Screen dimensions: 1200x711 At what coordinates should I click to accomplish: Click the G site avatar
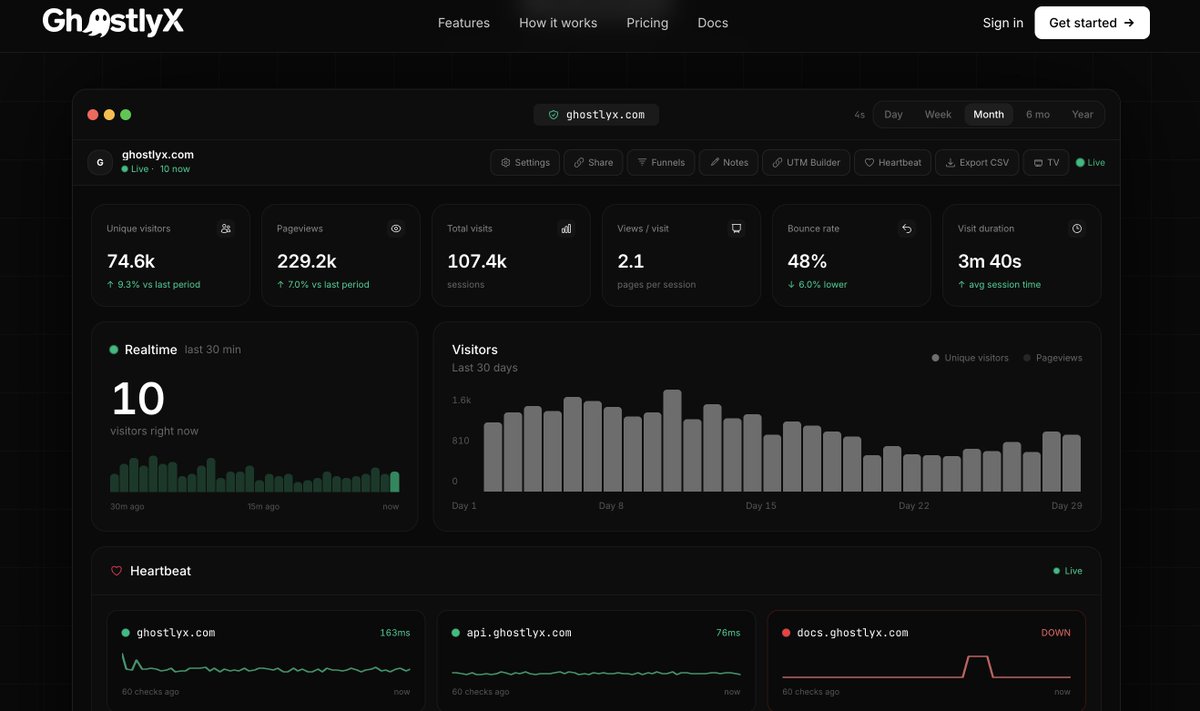[100, 162]
